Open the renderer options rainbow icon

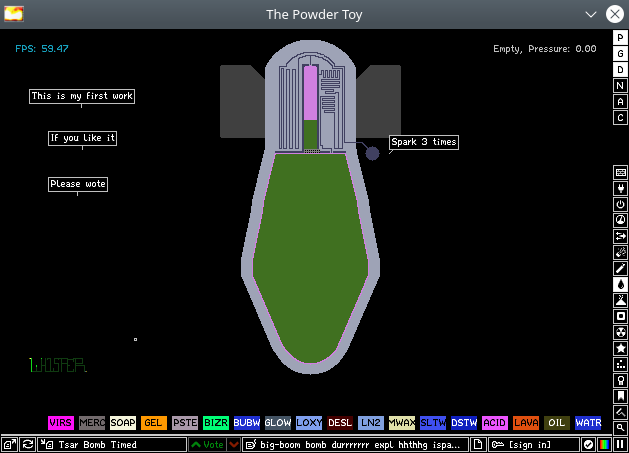pos(604,445)
